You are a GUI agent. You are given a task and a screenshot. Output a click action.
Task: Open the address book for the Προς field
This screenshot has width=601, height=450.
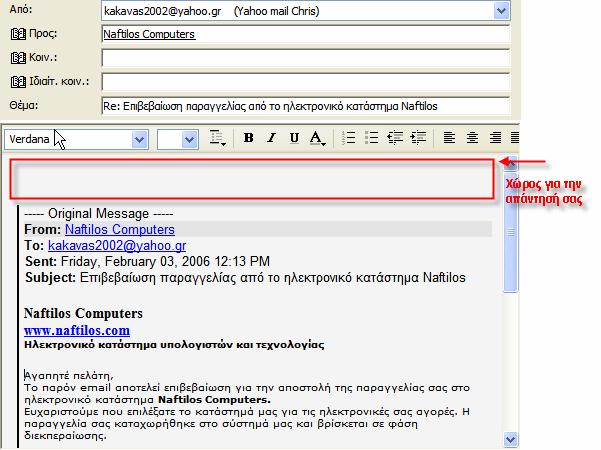click(x=18, y=34)
